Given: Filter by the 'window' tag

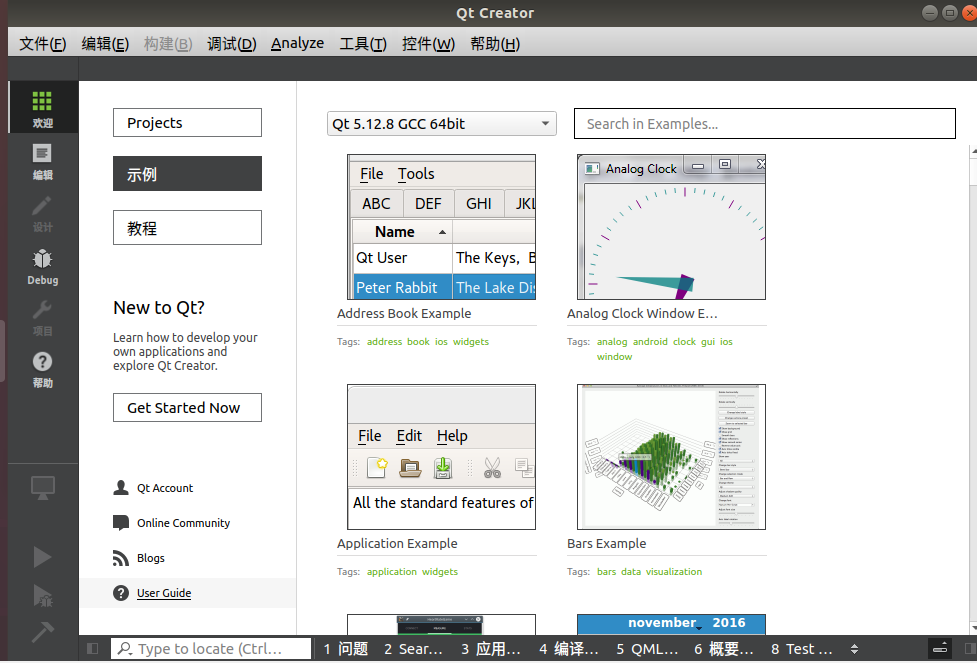Looking at the screenshot, I should point(614,356).
